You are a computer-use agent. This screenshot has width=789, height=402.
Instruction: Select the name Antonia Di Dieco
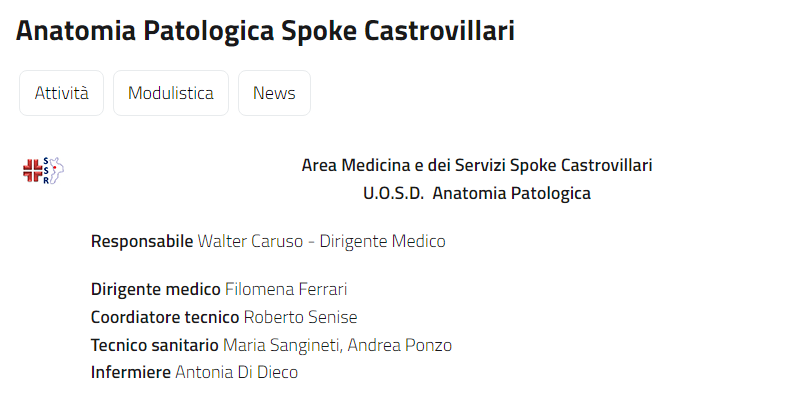coord(236,372)
